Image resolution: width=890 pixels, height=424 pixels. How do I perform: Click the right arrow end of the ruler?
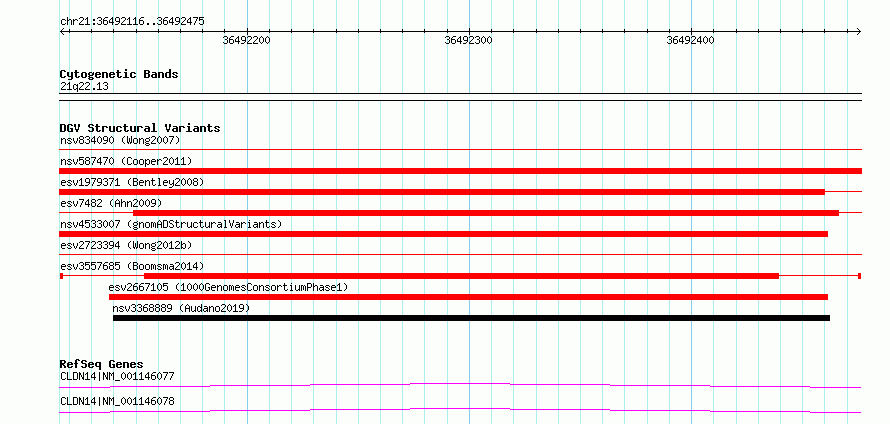click(x=859, y=31)
